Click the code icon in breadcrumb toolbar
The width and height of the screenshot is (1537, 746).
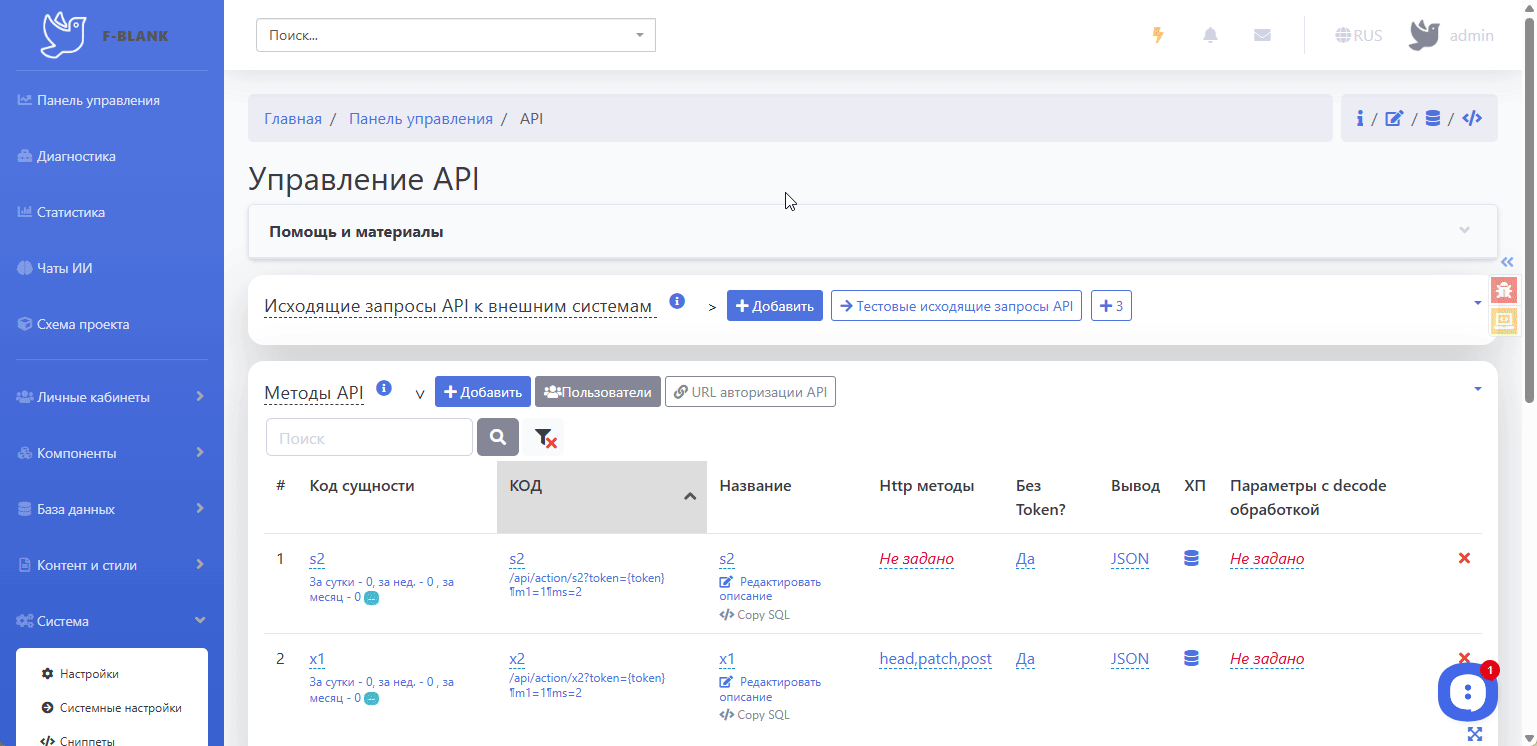[1471, 119]
